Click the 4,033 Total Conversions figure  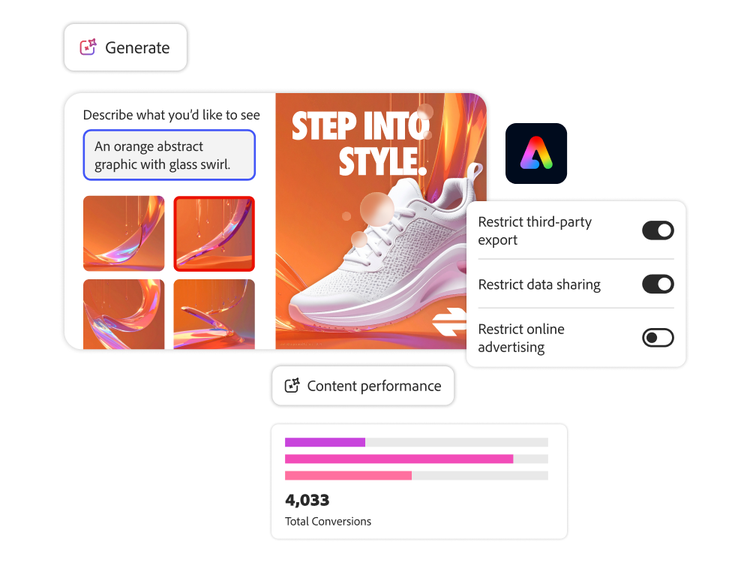coord(307,500)
